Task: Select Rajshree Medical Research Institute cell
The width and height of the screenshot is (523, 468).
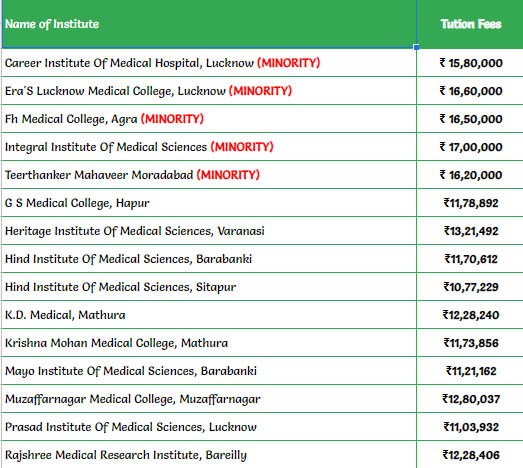Action: [209, 455]
